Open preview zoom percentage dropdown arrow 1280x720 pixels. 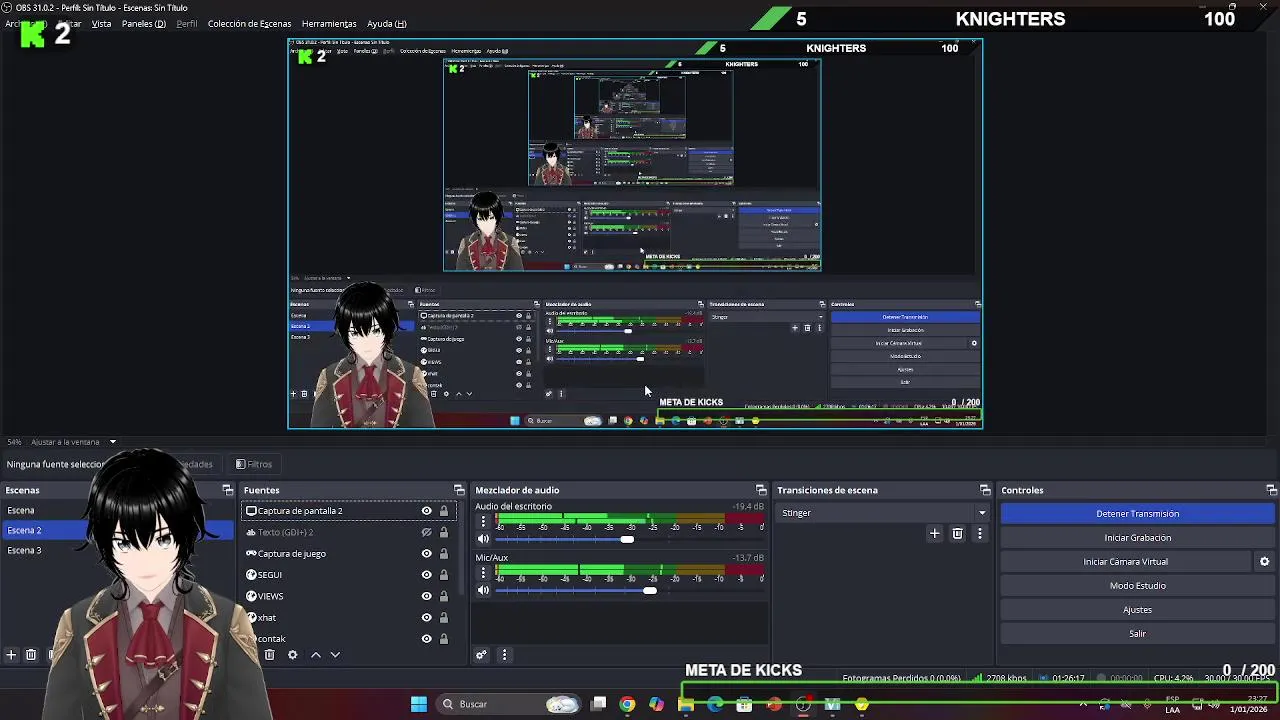tap(113, 442)
